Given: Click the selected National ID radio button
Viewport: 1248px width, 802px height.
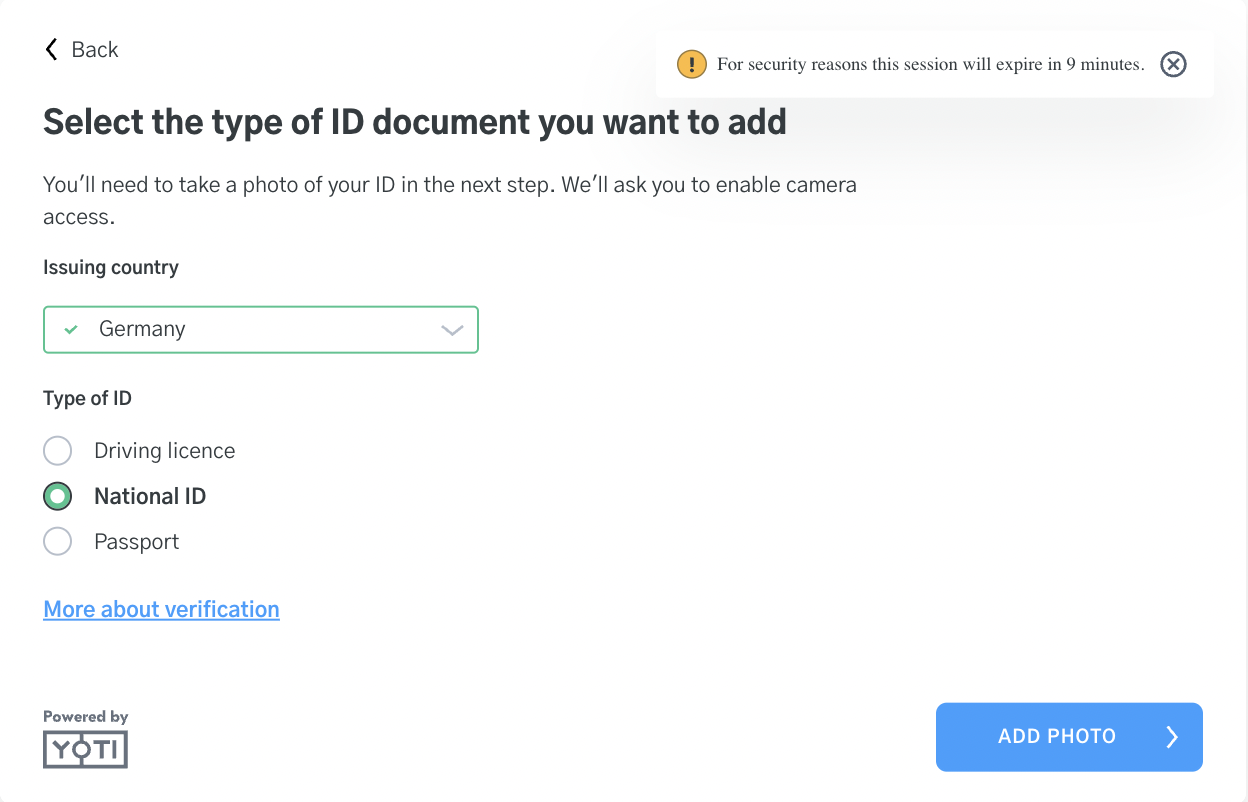Looking at the screenshot, I should pos(58,496).
